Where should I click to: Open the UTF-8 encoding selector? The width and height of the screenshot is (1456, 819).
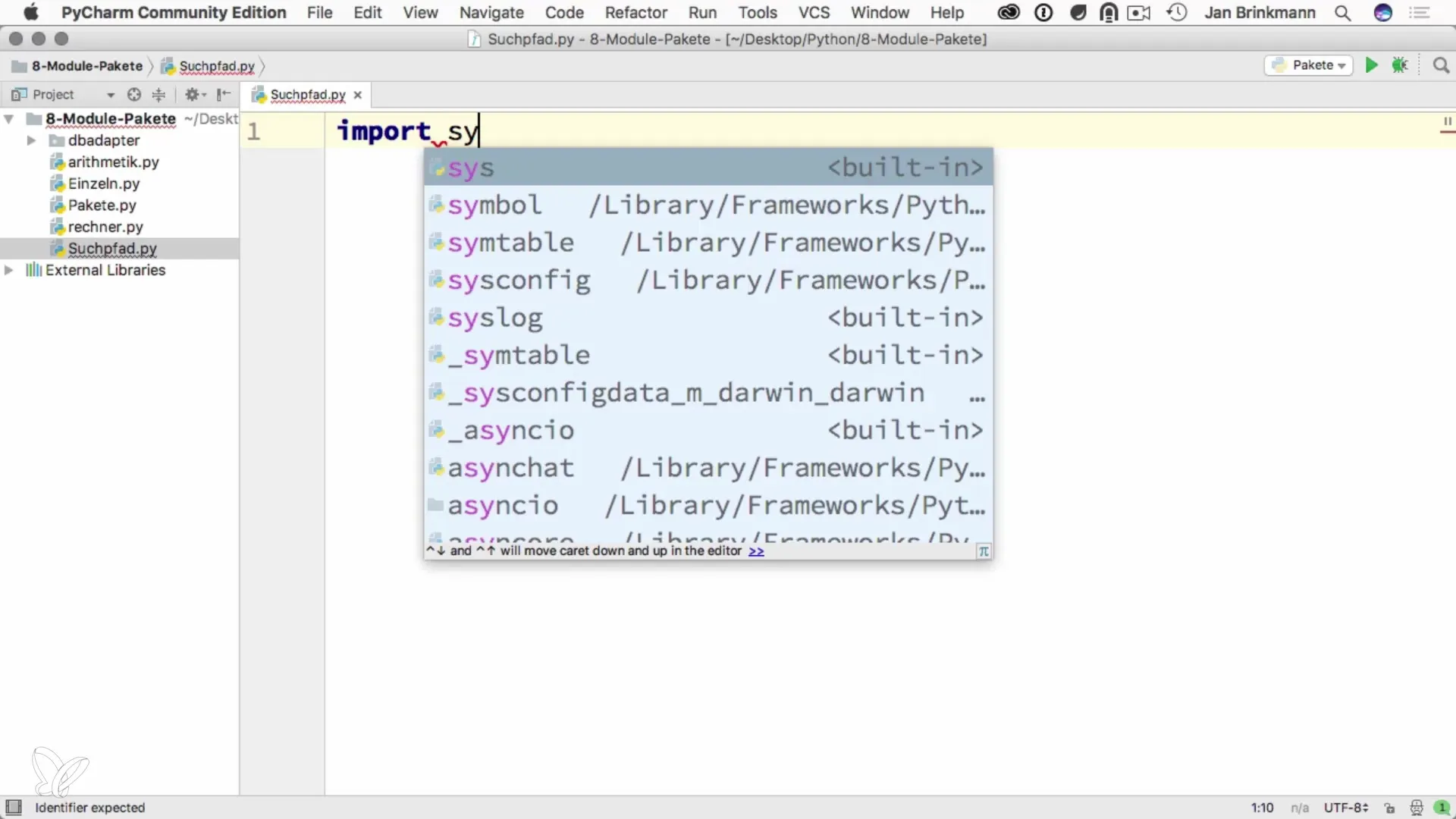click(x=1346, y=808)
